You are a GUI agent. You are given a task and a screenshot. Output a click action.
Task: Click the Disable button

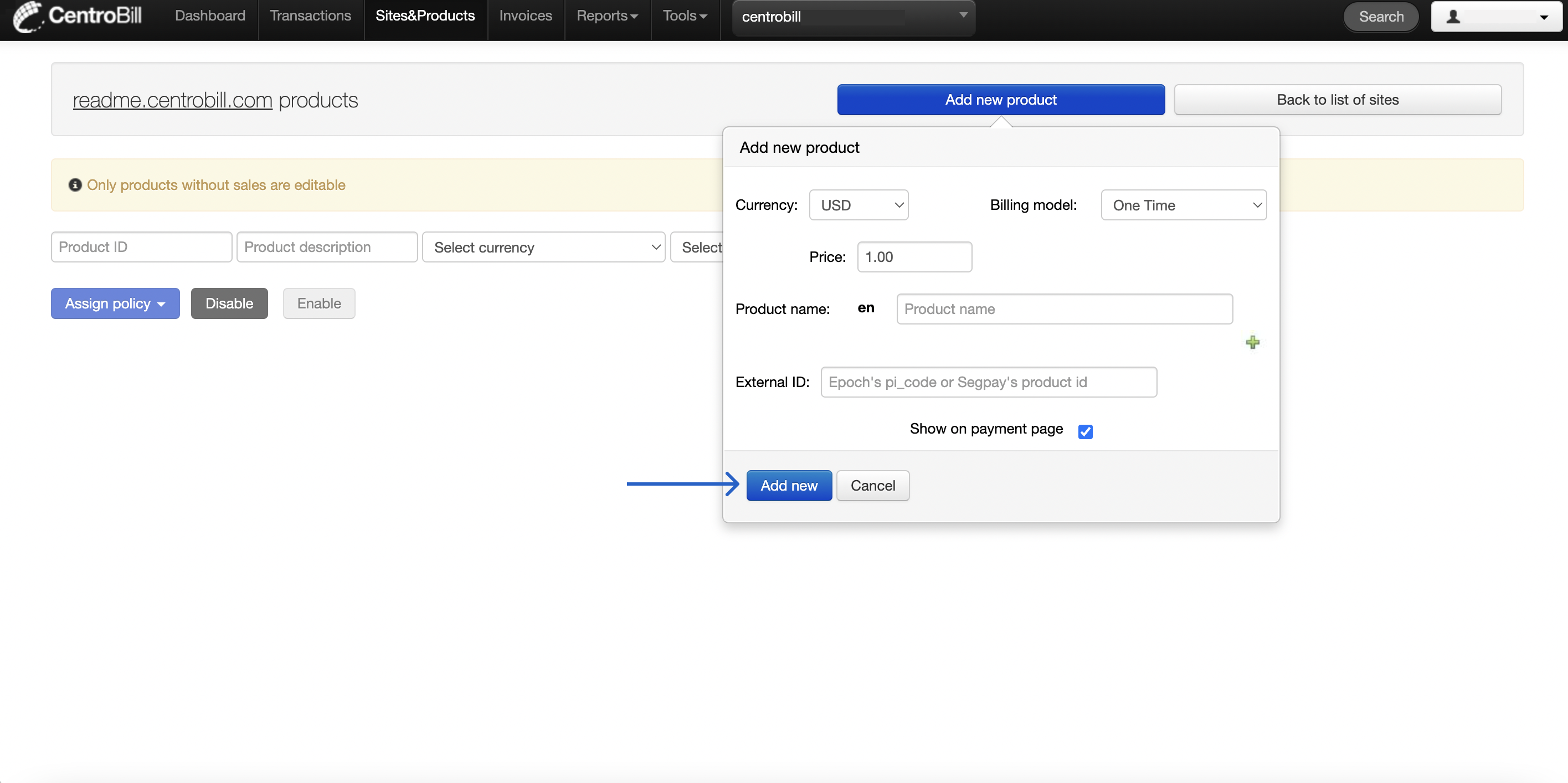229,303
